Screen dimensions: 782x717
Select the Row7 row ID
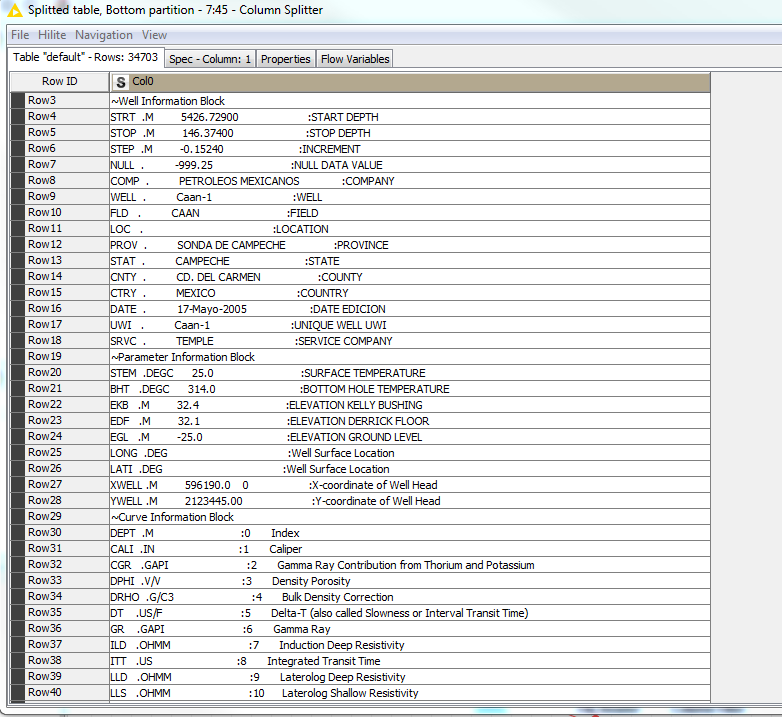point(67,165)
